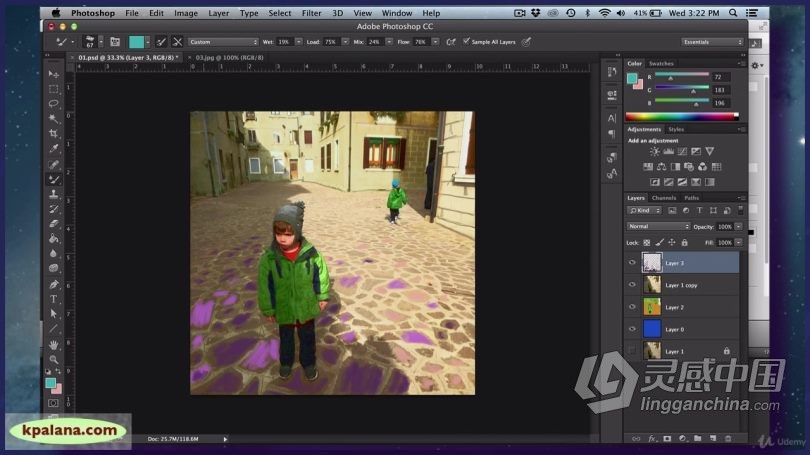
Task: Select the Move tool
Action: 53,74
